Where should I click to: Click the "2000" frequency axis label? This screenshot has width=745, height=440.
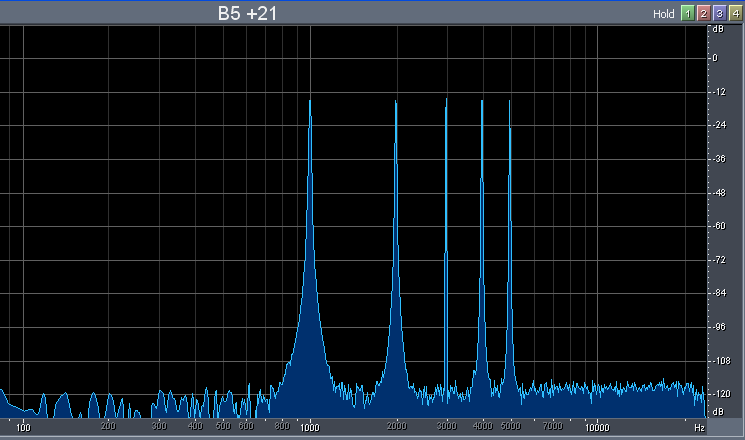(x=397, y=426)
